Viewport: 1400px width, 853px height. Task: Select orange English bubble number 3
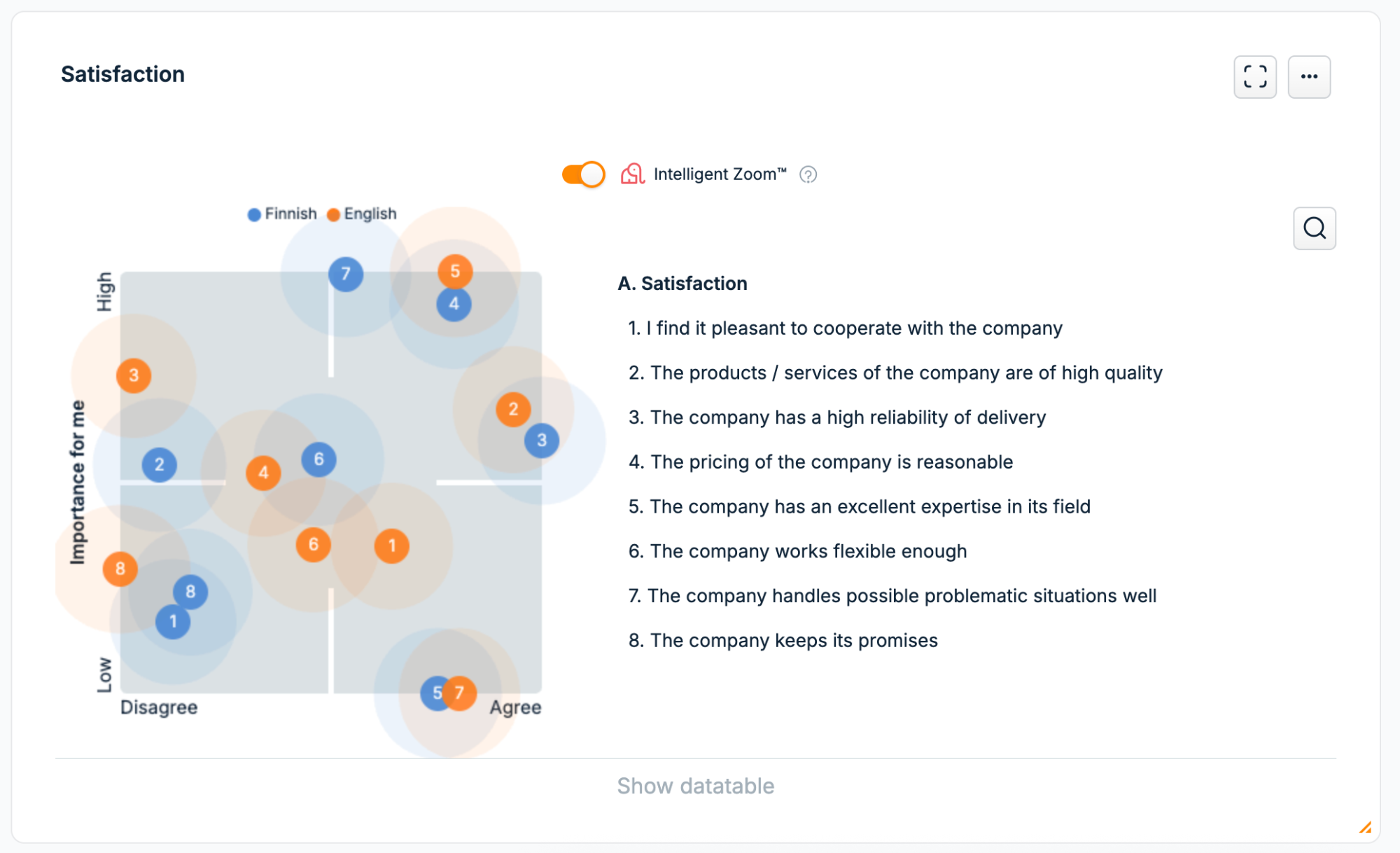pyautogui.click(x=134, y=375)
